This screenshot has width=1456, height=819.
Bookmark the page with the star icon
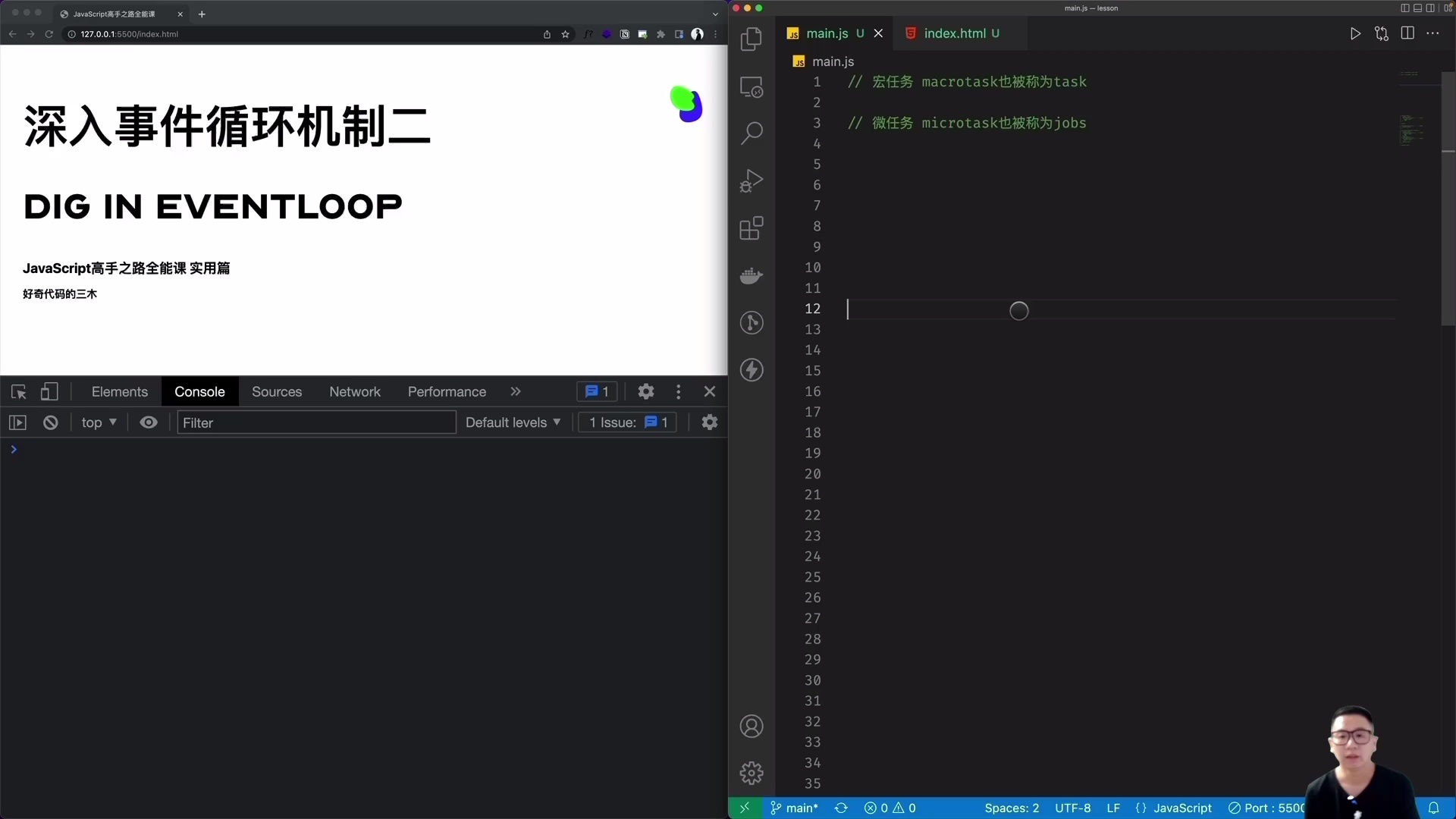pyautogui.click(x=566, y=34)
